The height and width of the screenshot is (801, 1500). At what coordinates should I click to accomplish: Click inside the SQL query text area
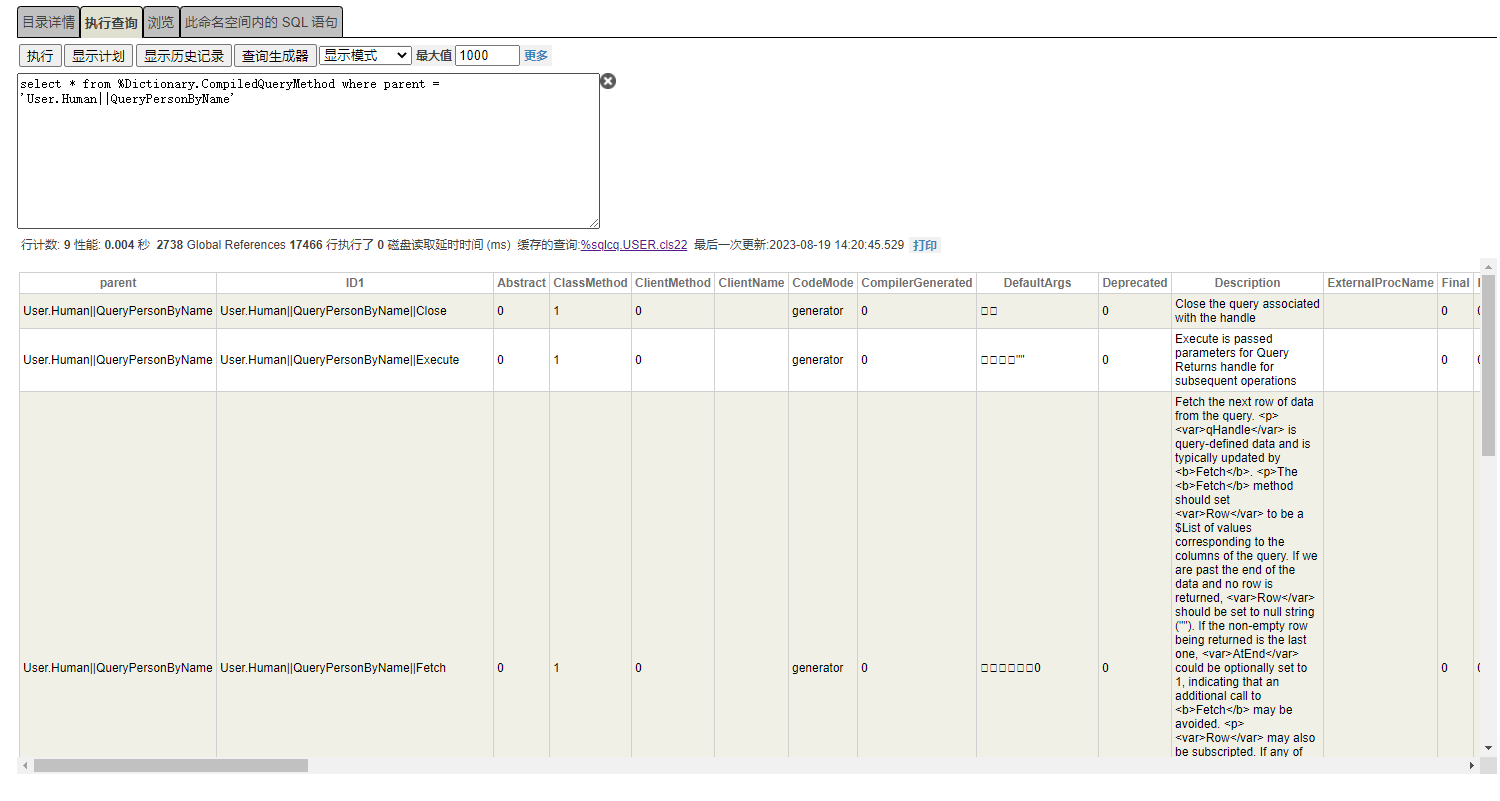click(x=308, y=151)
